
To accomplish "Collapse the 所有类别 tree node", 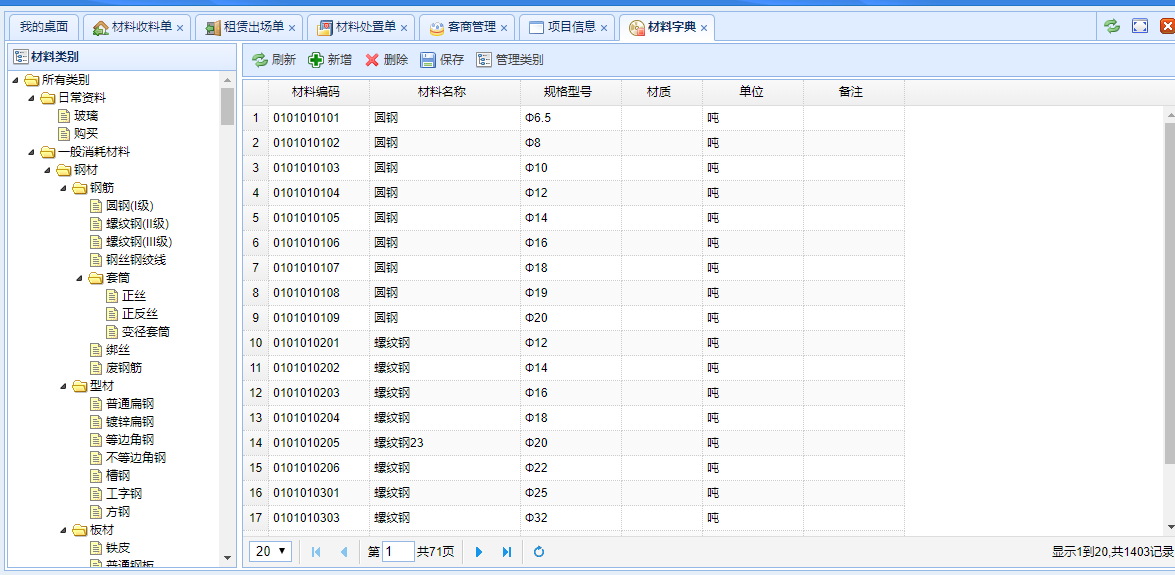I will (15, 80).
